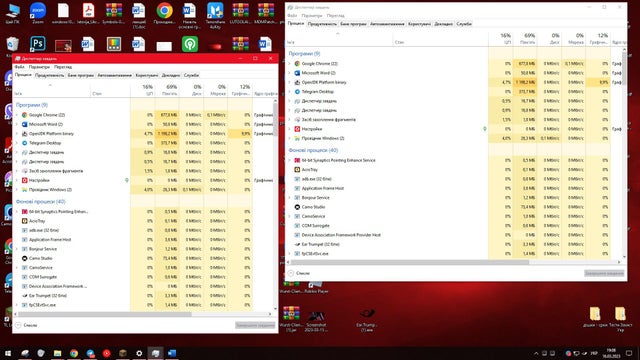Sort by Мережа column in white-titled window
This screenshot has width=640, height=360.
click(573, 39)
